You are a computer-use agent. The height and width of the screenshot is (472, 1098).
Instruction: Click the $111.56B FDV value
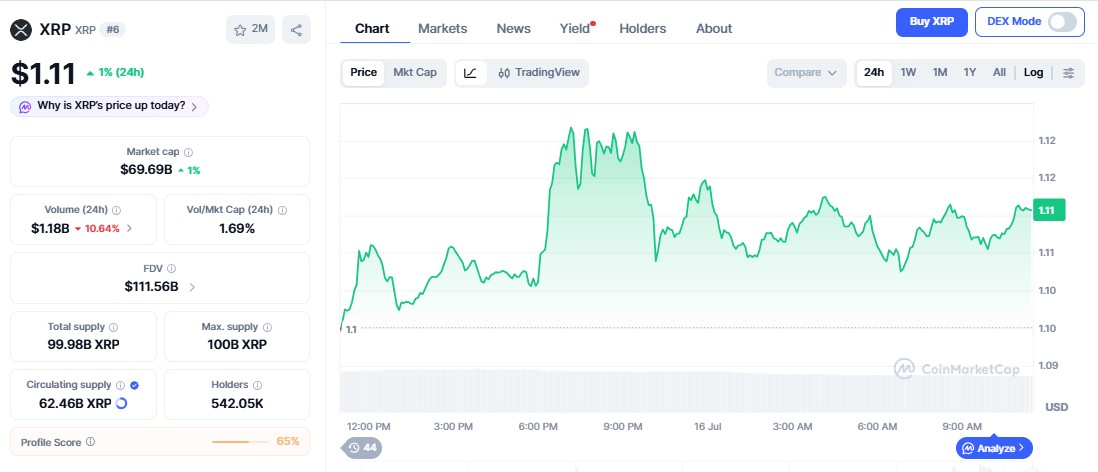tap(151, 286)
